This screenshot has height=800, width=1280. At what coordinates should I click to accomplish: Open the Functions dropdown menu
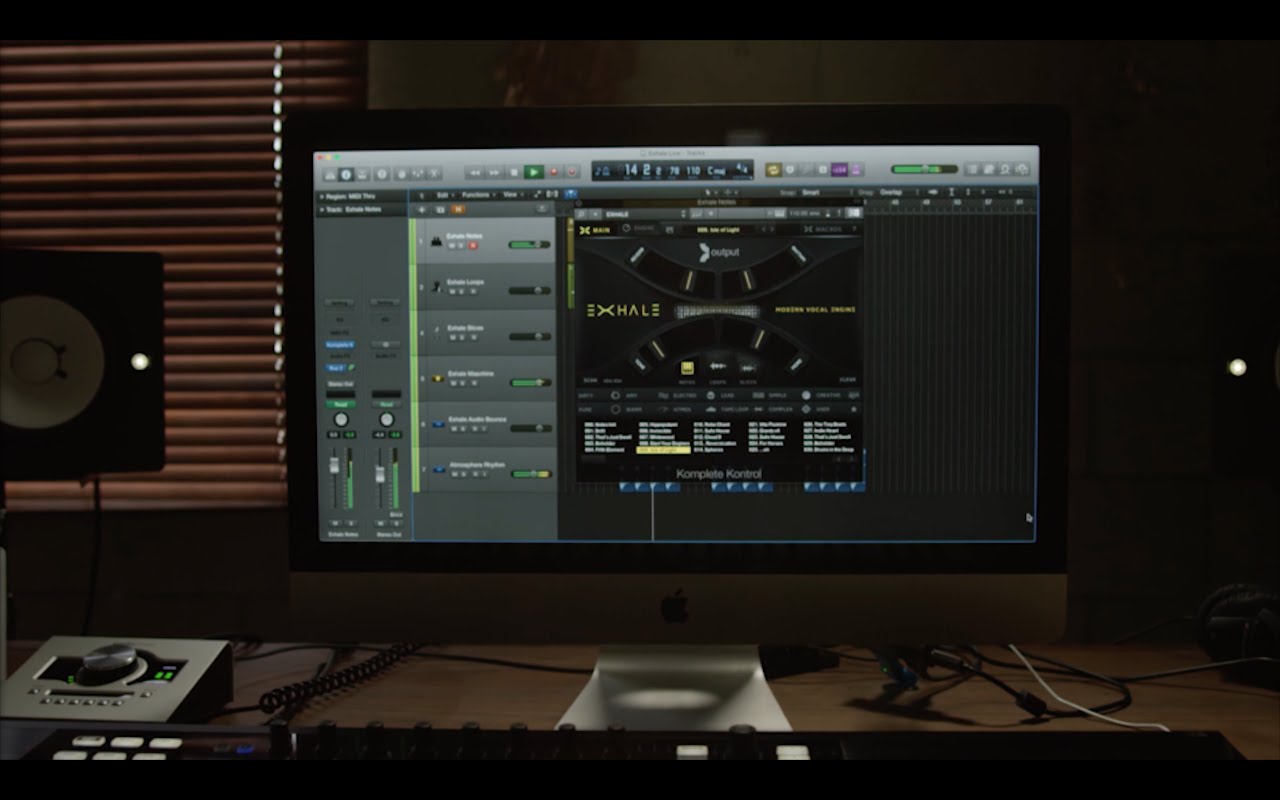pos(478,195)
